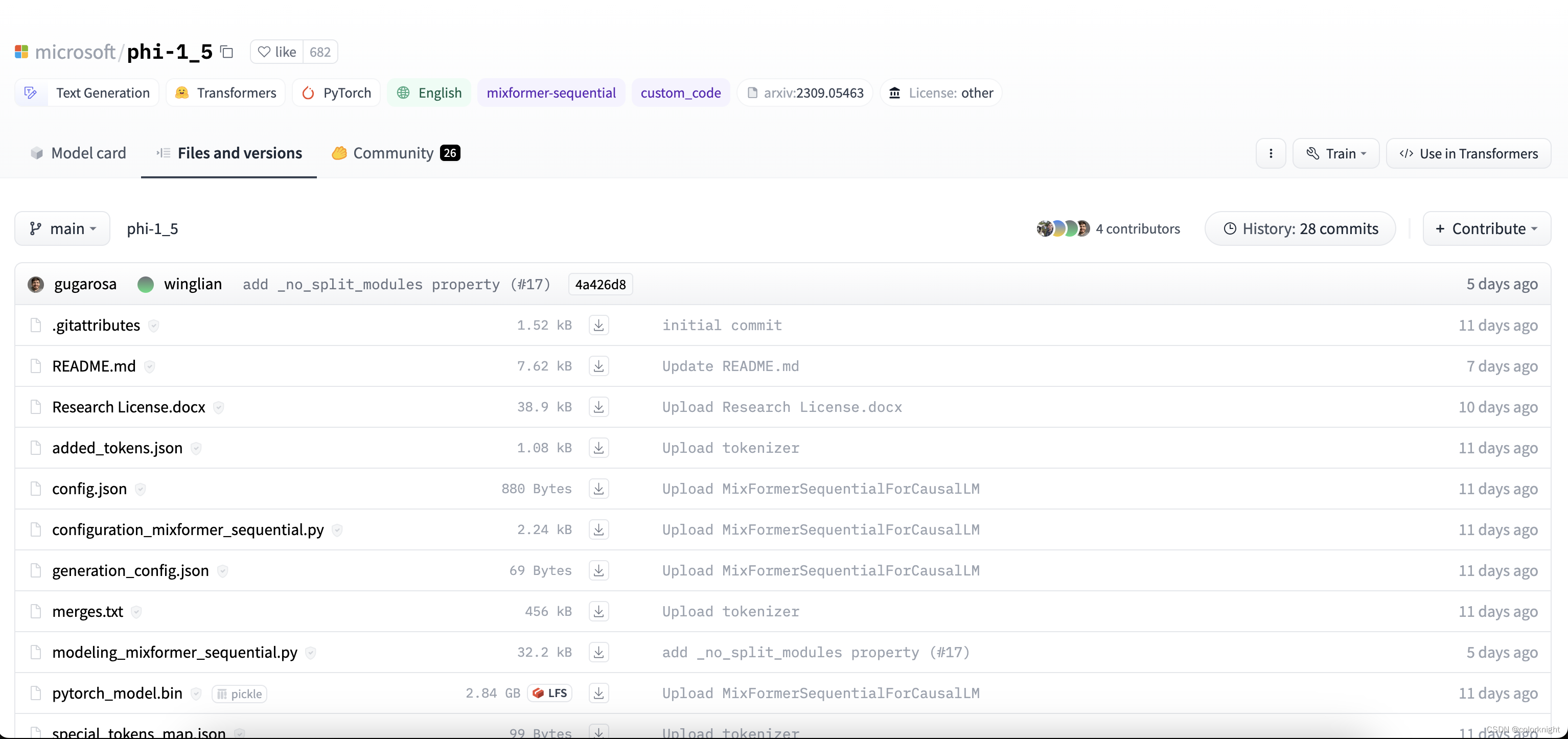Copy model name with the copy icon
The height and width of the screenshot is (739, 1568).
click(x=227, y=52)
